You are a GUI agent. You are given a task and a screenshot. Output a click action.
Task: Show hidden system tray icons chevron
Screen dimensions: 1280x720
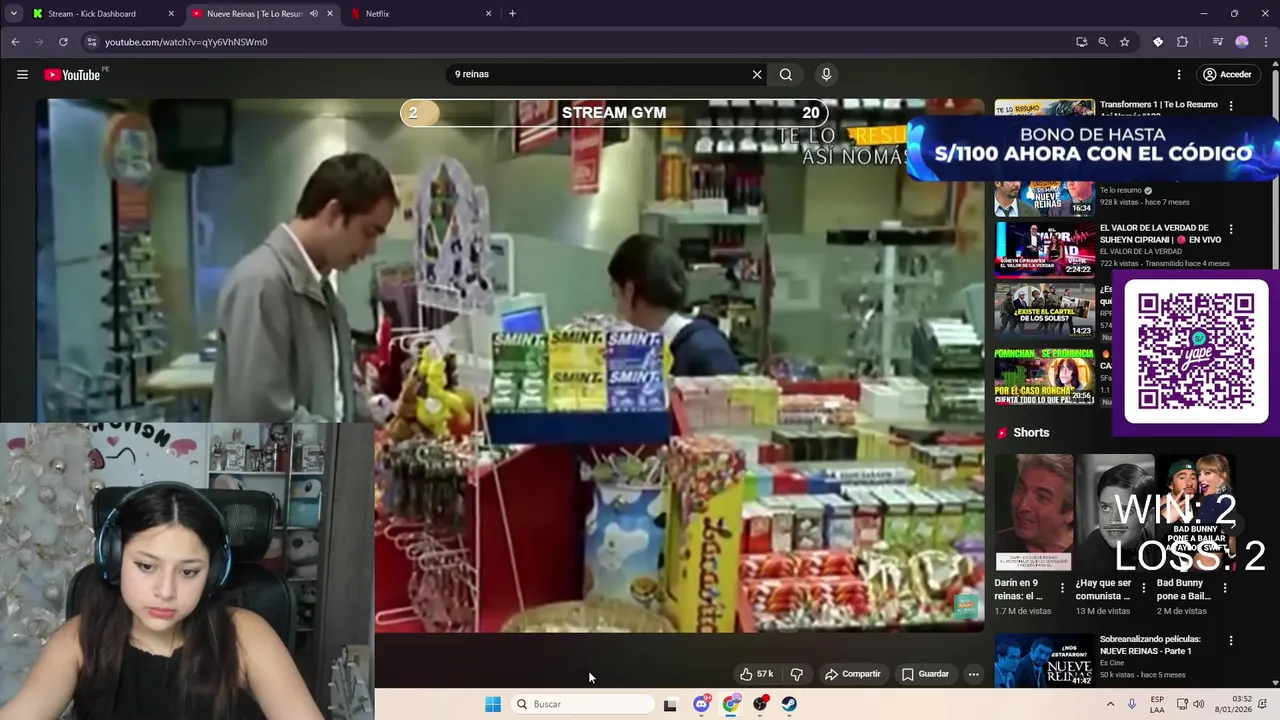(x=1110, y=704)
